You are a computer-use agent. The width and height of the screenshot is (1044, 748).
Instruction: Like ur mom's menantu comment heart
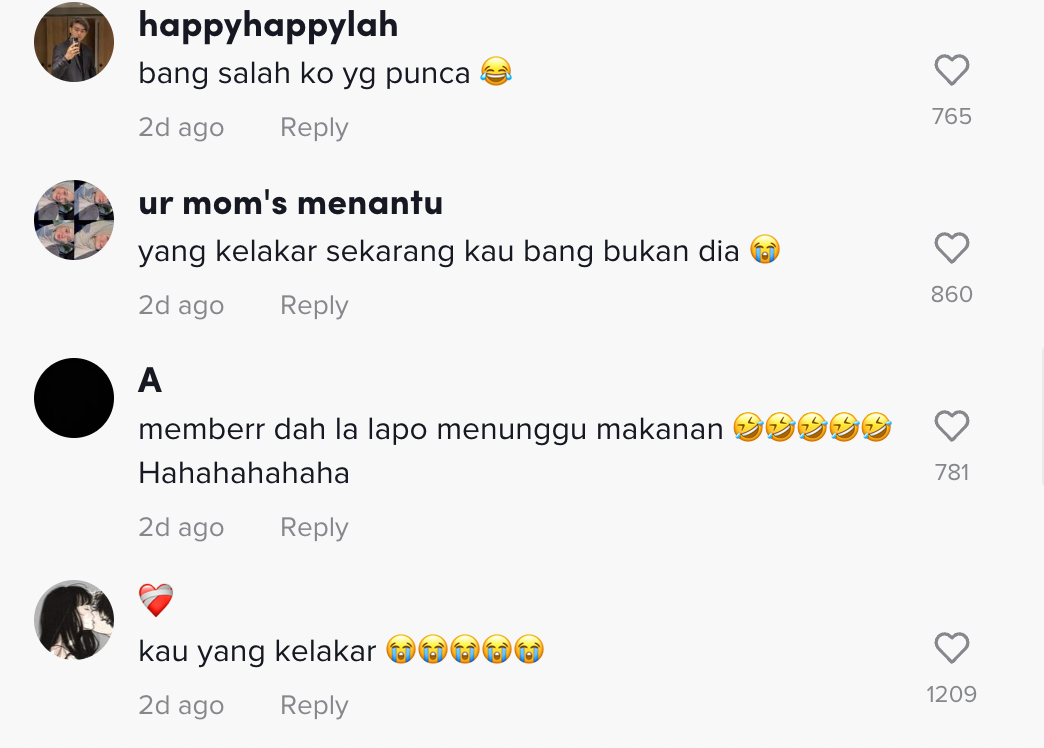point(951,248)
